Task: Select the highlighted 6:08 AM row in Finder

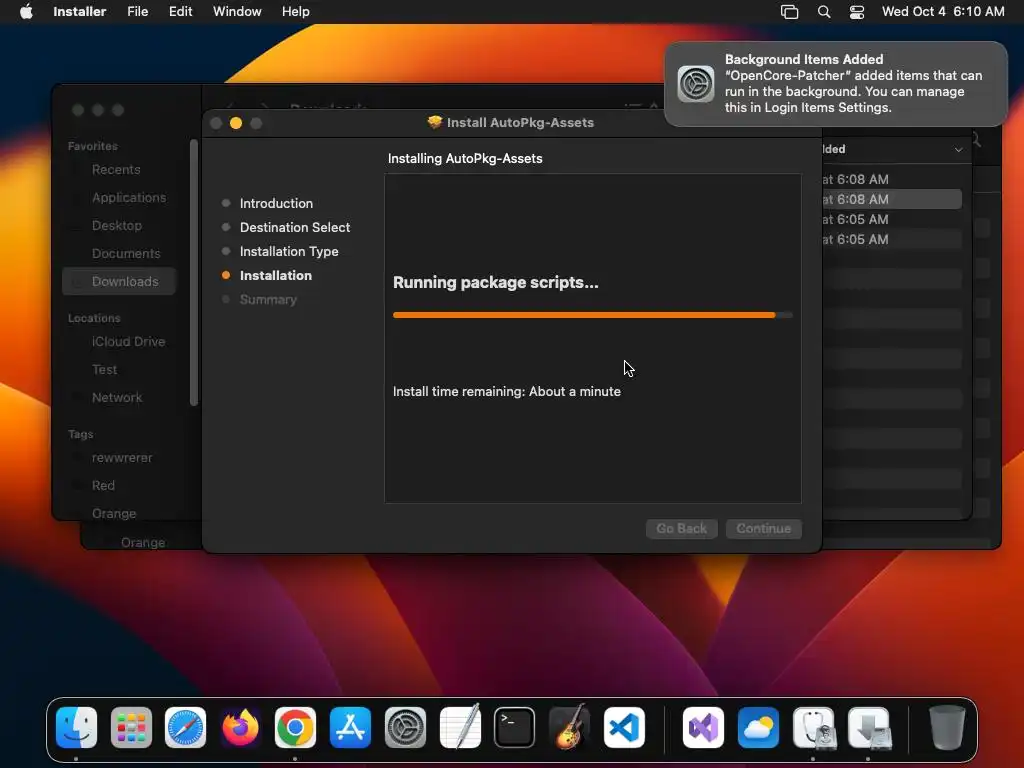Action: point(891,199)
